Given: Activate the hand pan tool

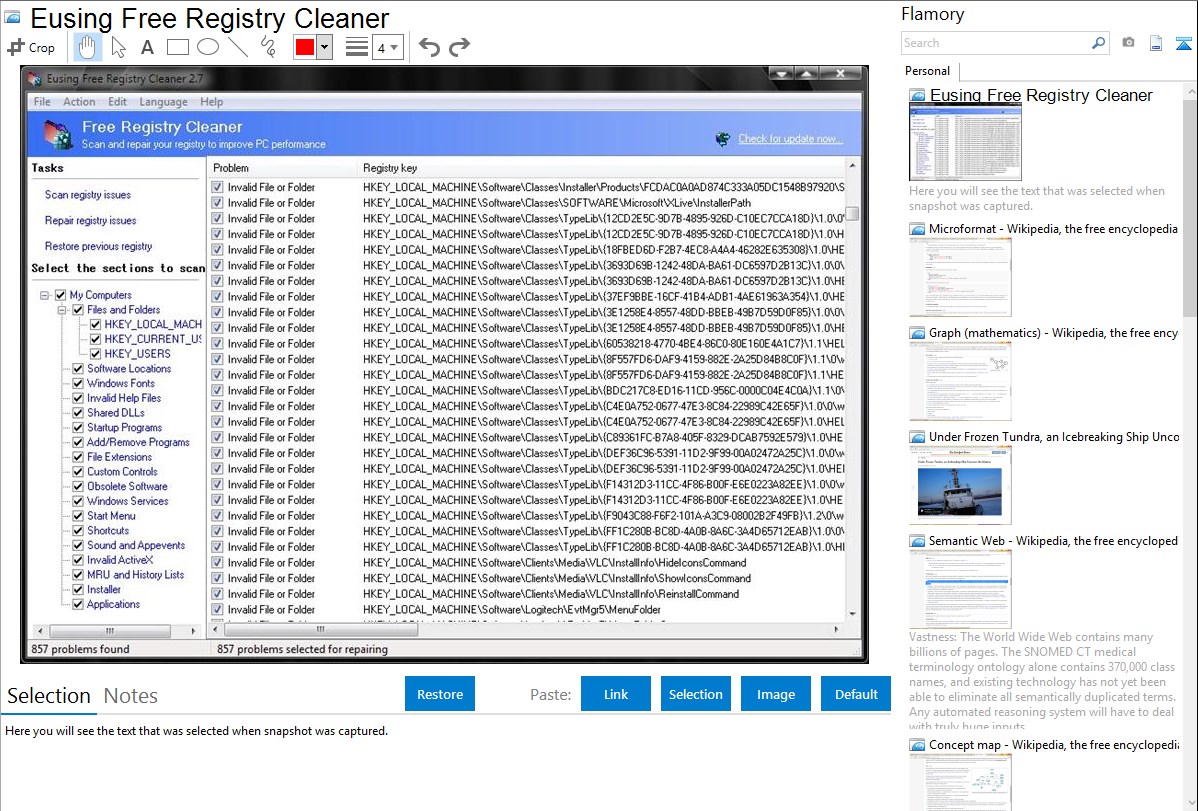Looking at the screenshot, I should pyautogui.click(x=87, y=47).
